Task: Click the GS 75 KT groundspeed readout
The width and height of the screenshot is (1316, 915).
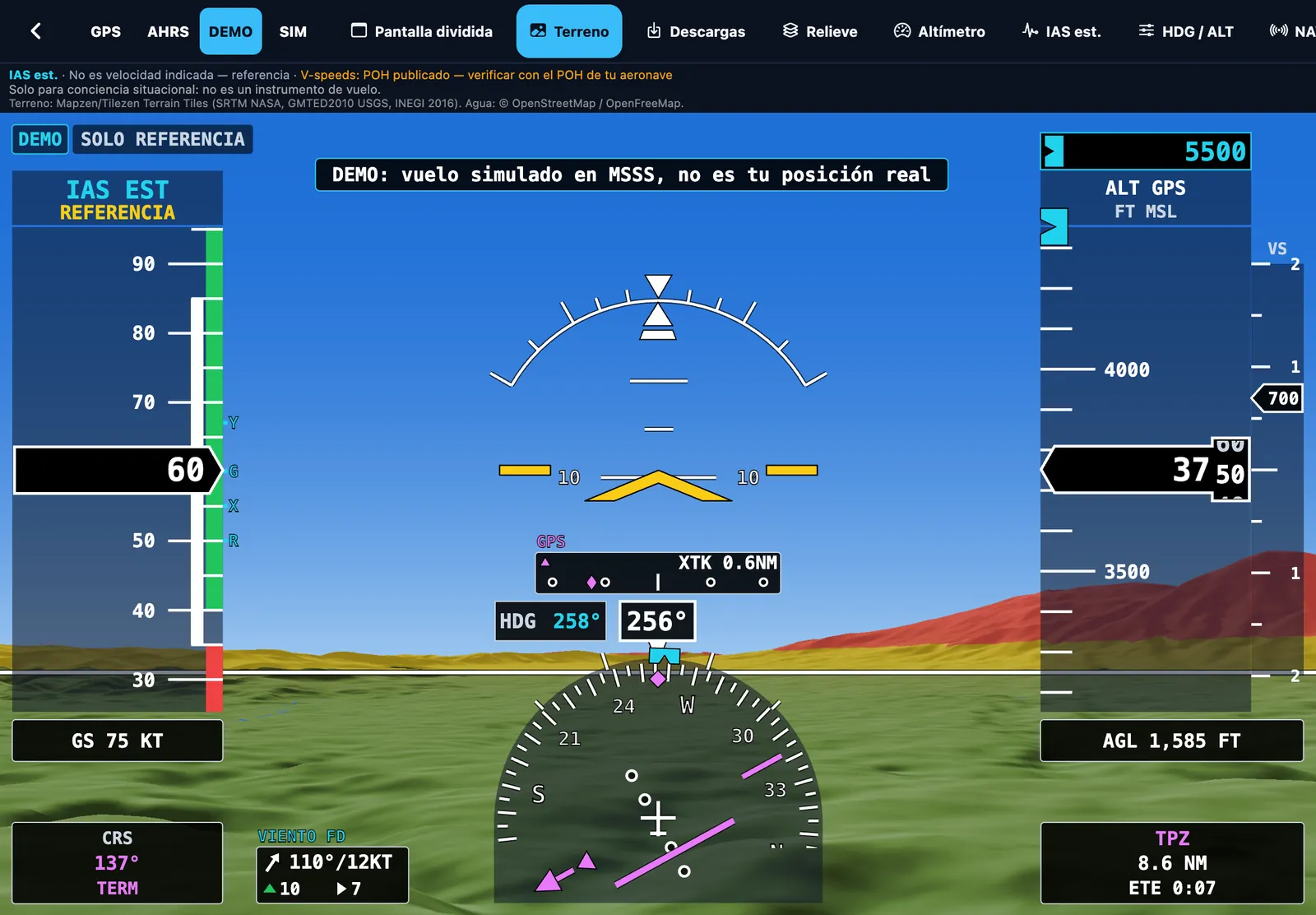Action: 118,741
